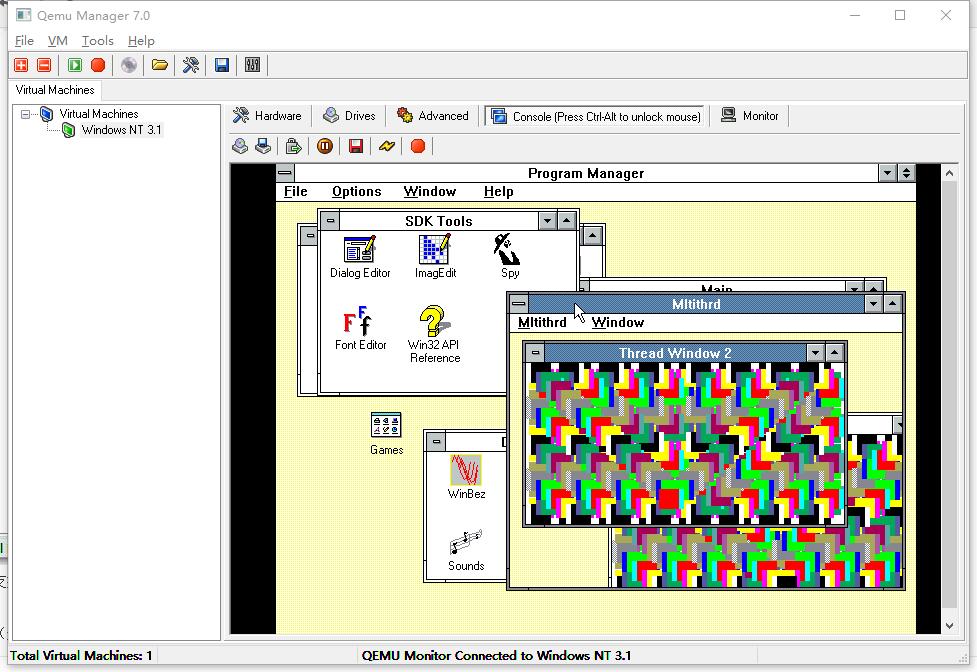
Task: Click the Thread Window 2 title bar
Action: [x=675, y=353]
